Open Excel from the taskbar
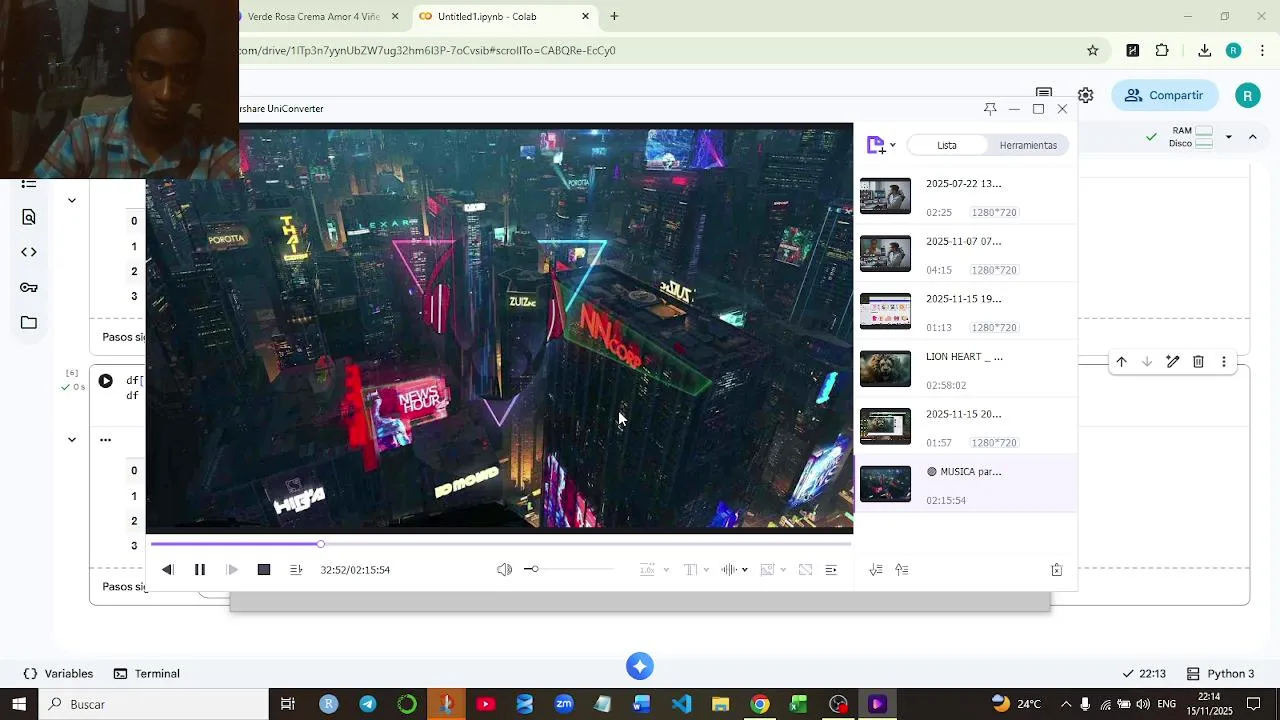Image resolution: width=1280 pixels, height=720 pixels. click(798, 704)
